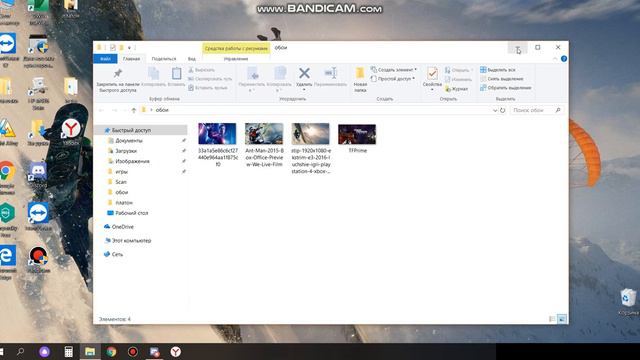This screenshot has height=360, width=640.
Task: Expand the Удалить dropdown arrow
Action: click(x=304, y=89)
